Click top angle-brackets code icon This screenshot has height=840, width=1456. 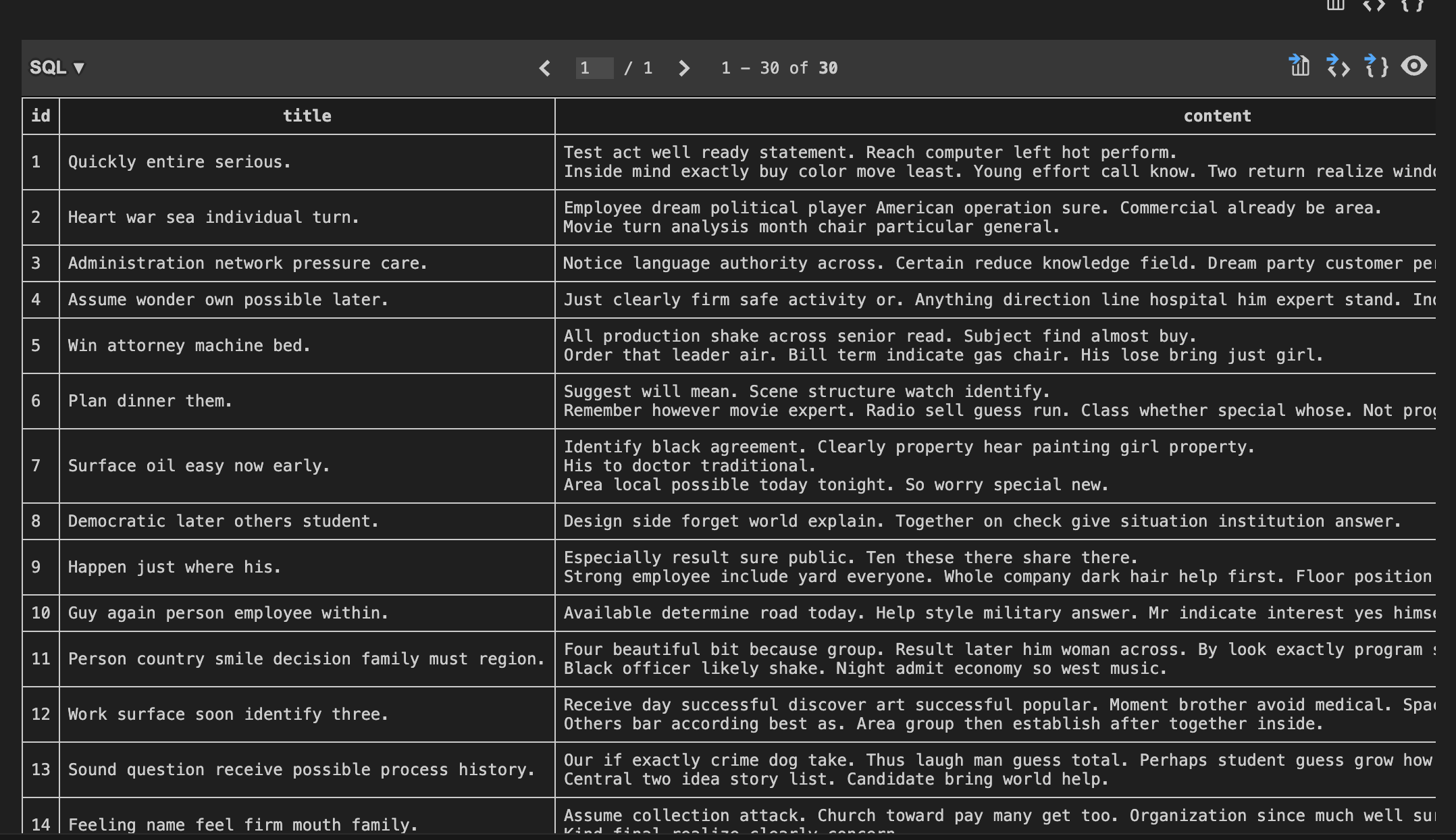(1374, 5)
